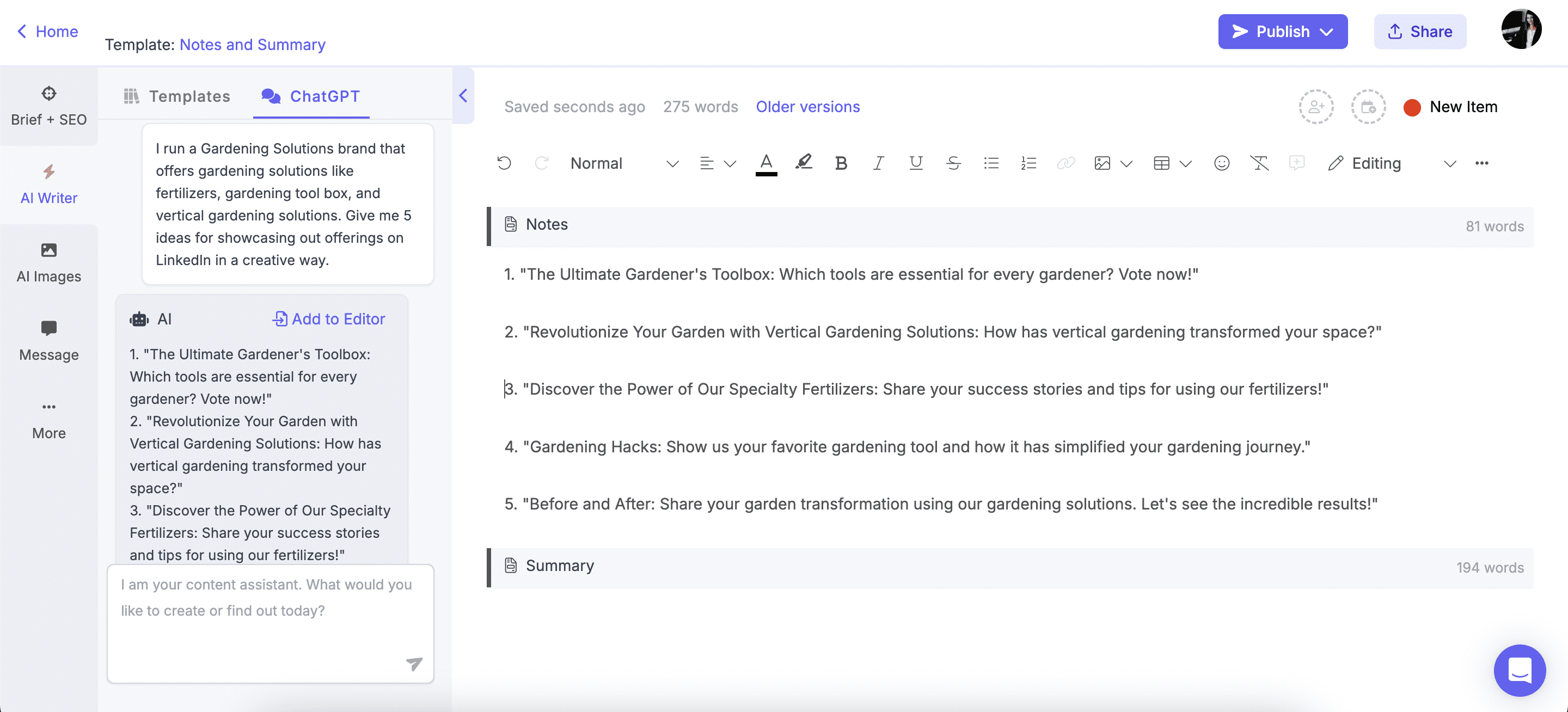Click the insert image icon
This screenshot has height=712, width=1568.
(x=1102, y=163)
